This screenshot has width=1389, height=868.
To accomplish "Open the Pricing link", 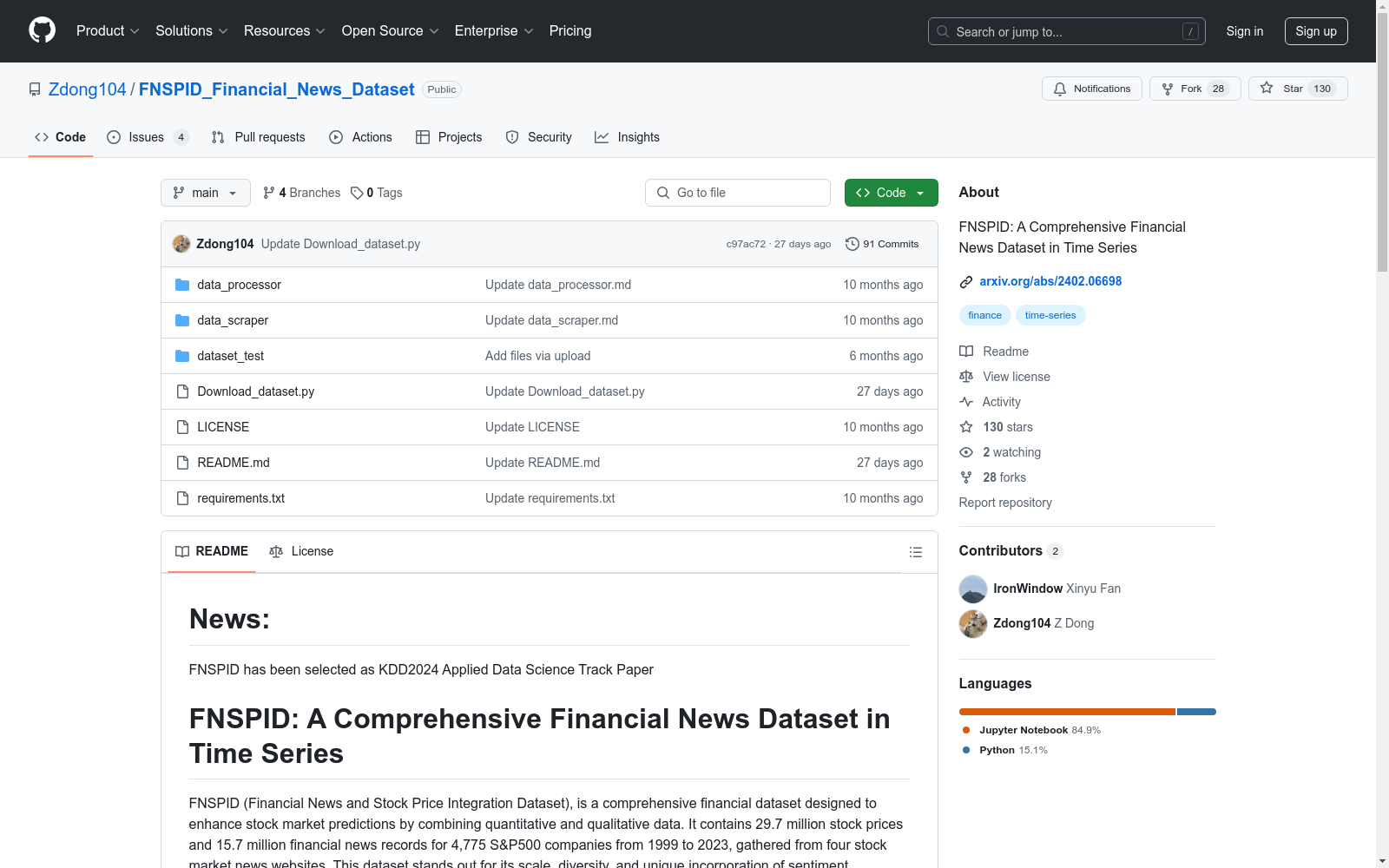I will click(x=570, y=30).
